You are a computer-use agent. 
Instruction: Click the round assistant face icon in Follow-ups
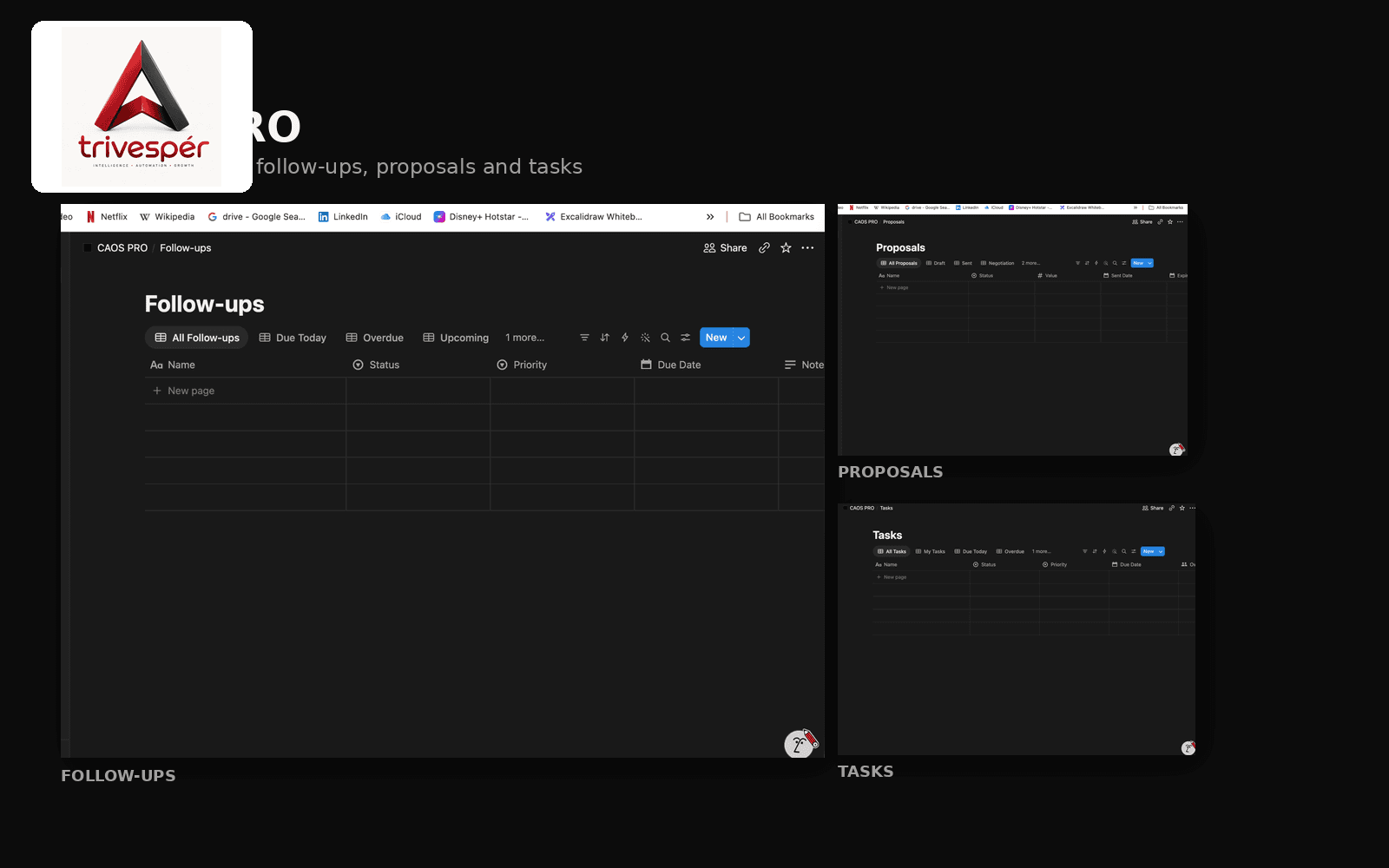pyautogui.click(x=800, y=744)
